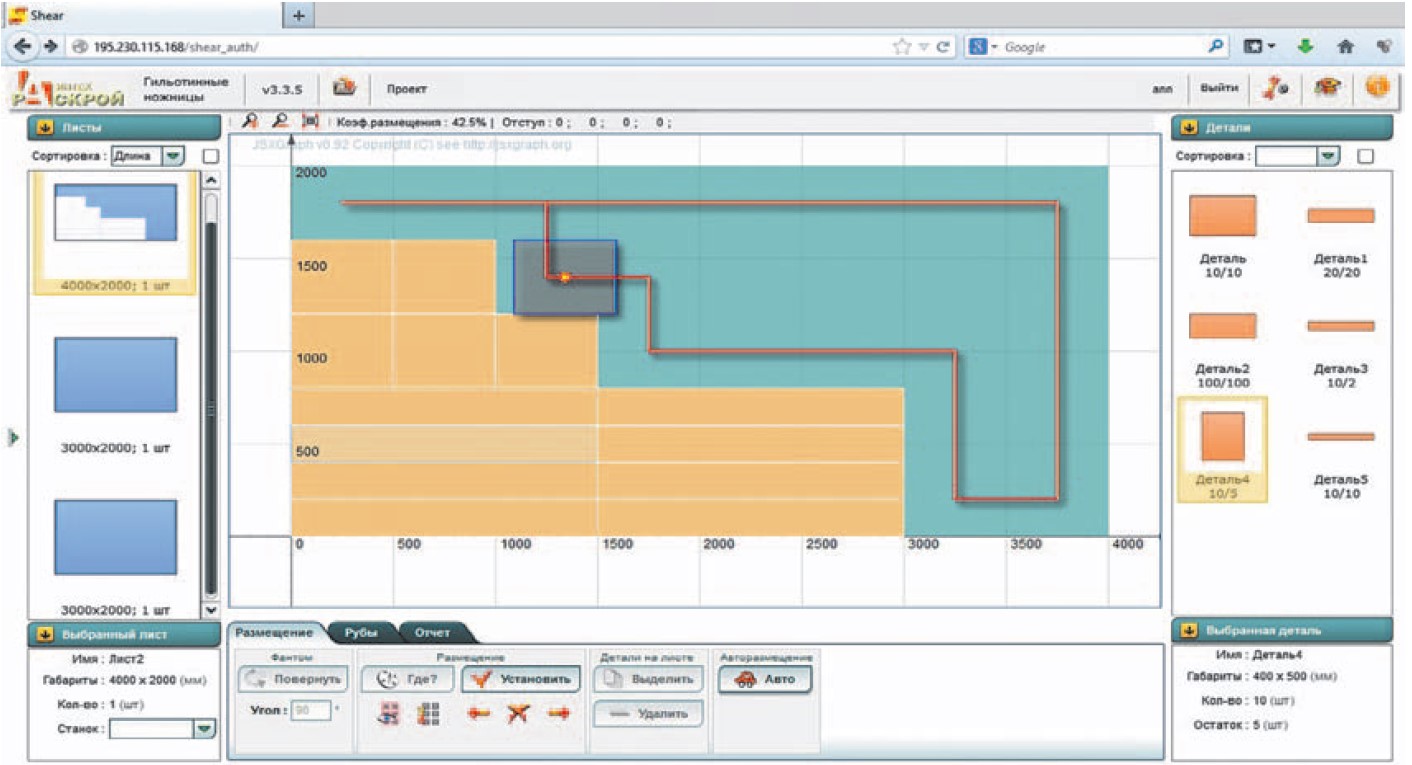1412x765 pixels.
Task: Click the right red arrow placement icon
Action: point(559,714)
